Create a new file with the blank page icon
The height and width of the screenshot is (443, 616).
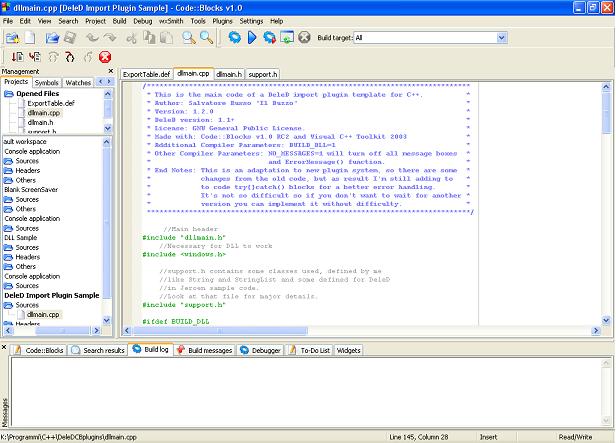pos(30,38)
